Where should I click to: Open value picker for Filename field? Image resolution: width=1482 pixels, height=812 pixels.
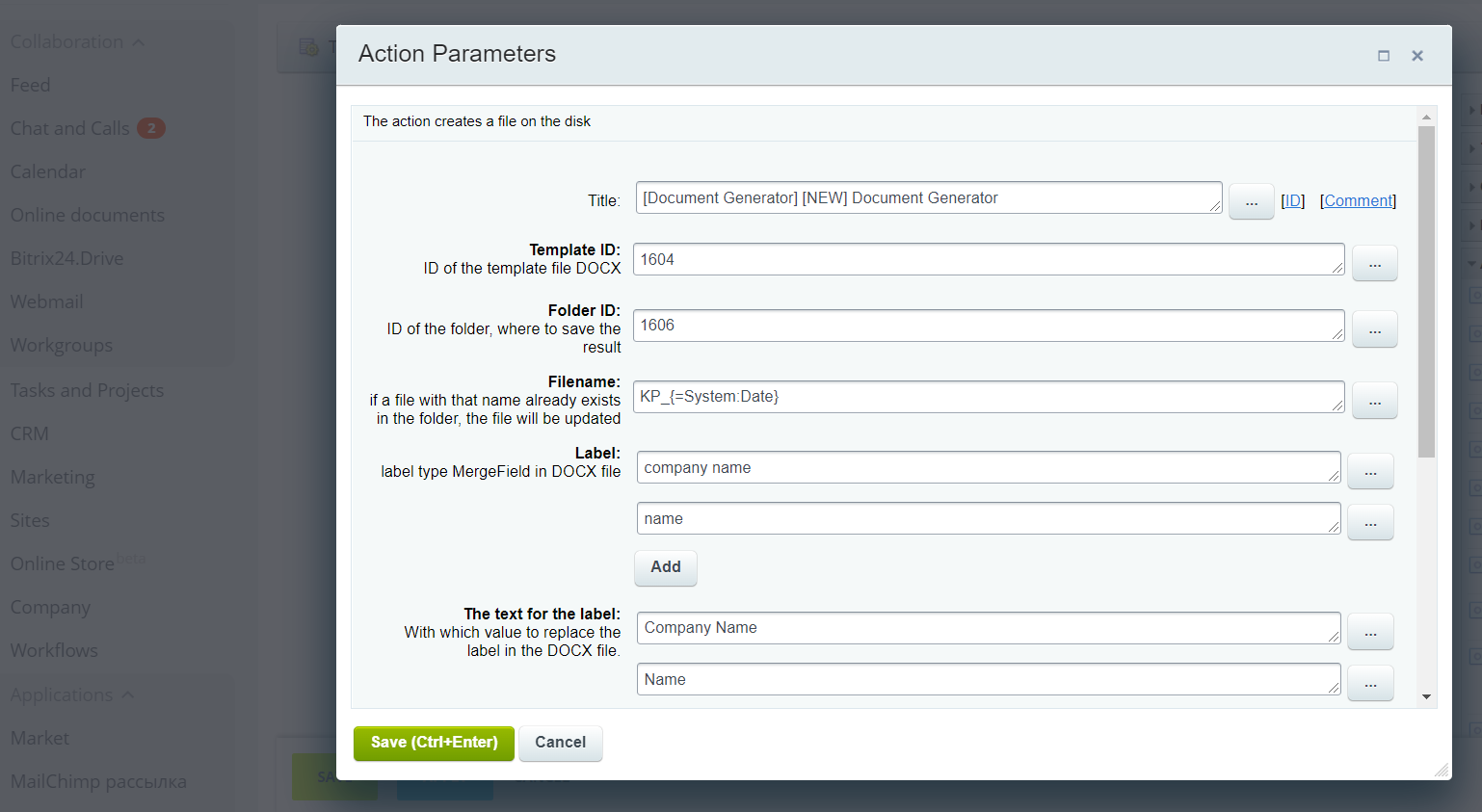point(1374,401)
